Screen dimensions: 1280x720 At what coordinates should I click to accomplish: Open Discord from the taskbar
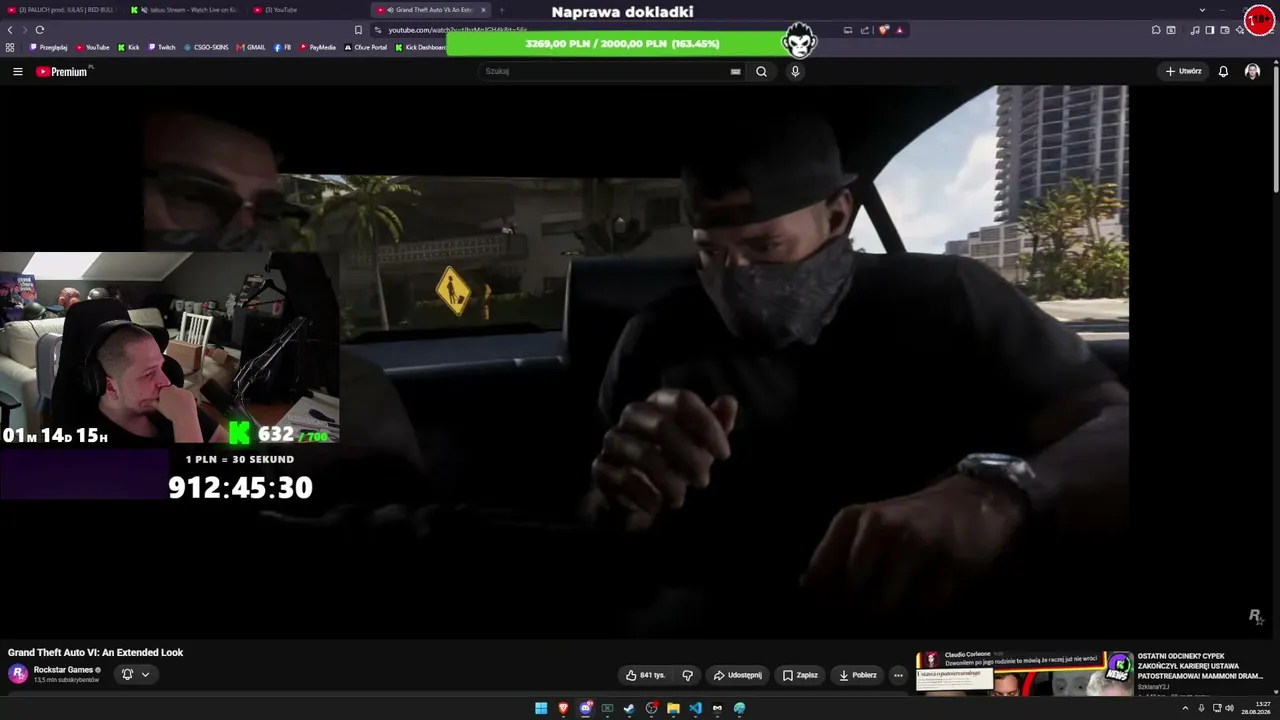pos(586,708)
